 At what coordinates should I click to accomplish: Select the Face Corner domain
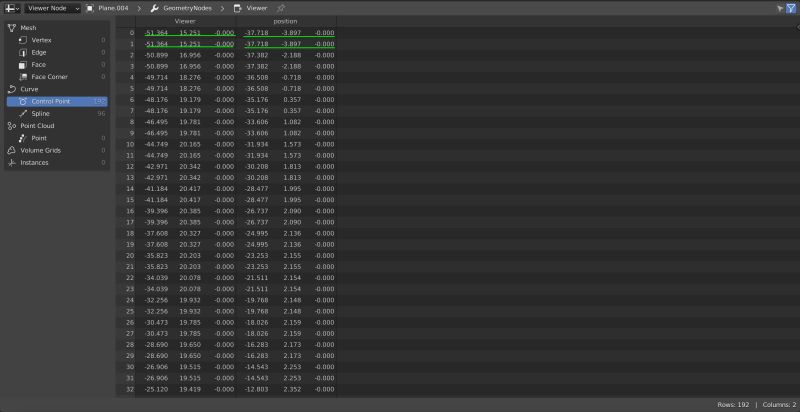[57, 77]
